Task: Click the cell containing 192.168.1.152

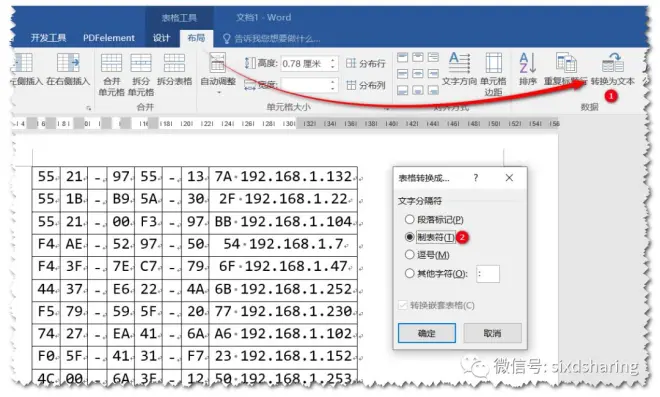Action: (x=283, y=357)
